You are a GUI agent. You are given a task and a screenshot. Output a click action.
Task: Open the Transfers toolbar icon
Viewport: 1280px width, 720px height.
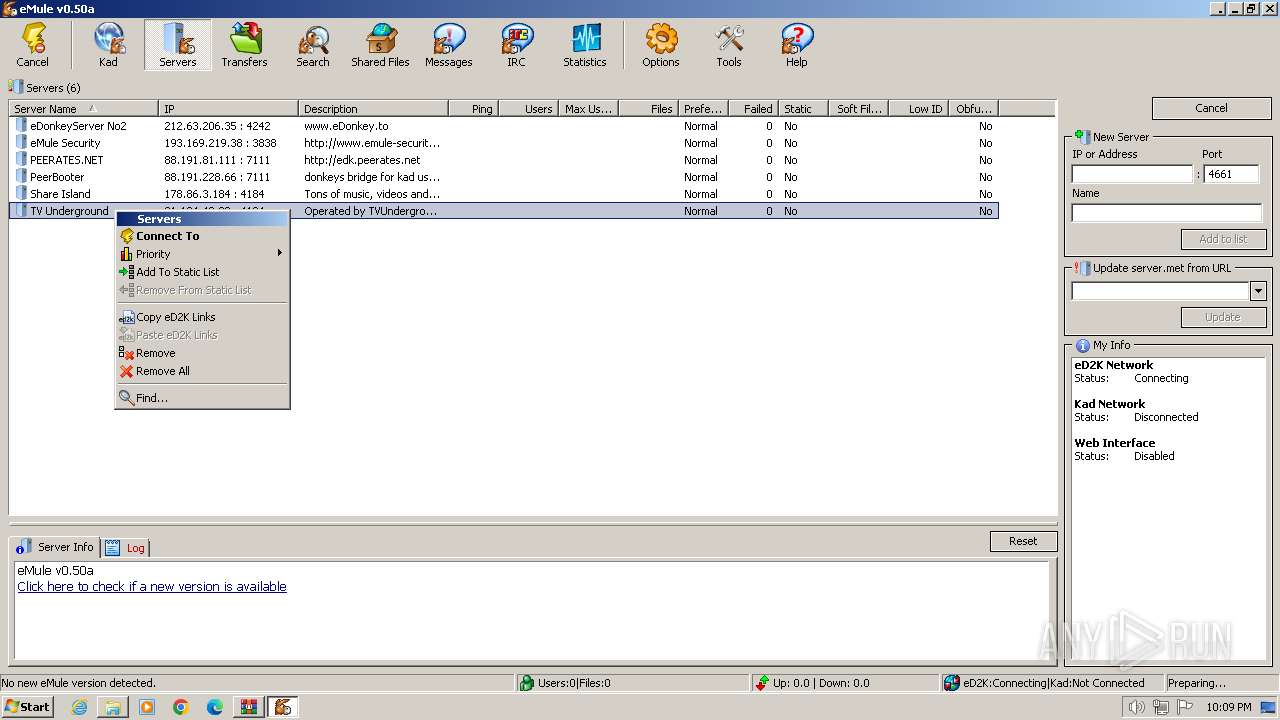245,45
